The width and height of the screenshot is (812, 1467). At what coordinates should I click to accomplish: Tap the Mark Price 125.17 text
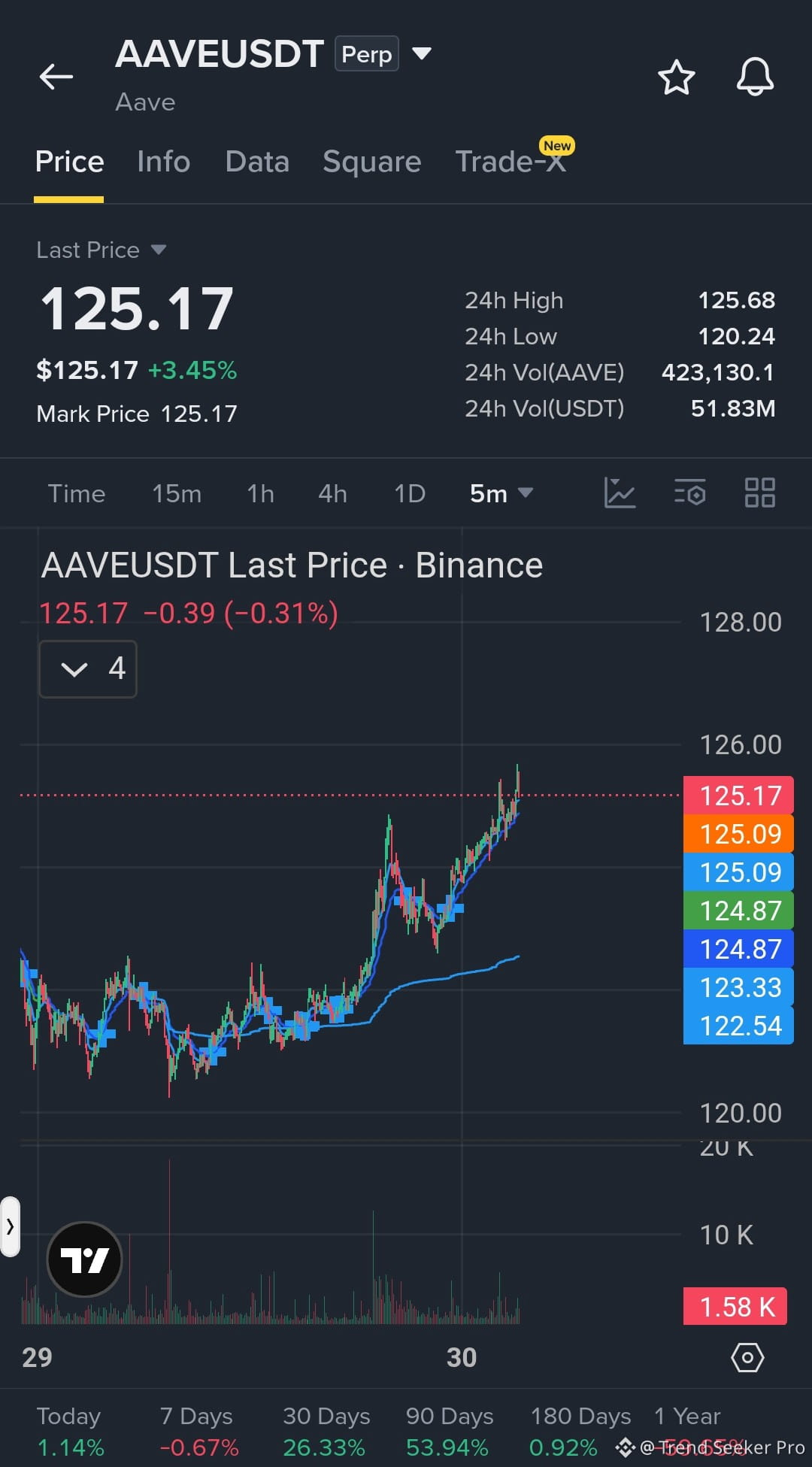click(x=137, y=414)
